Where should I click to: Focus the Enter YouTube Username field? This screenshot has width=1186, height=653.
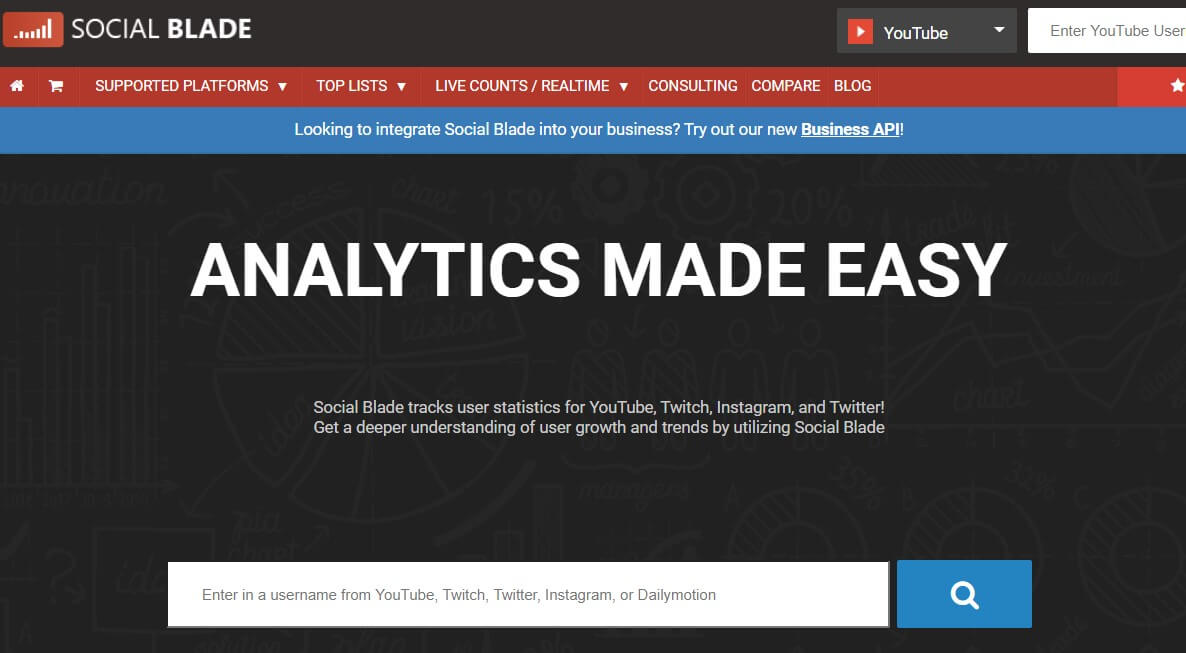(x=1107, y=31)
